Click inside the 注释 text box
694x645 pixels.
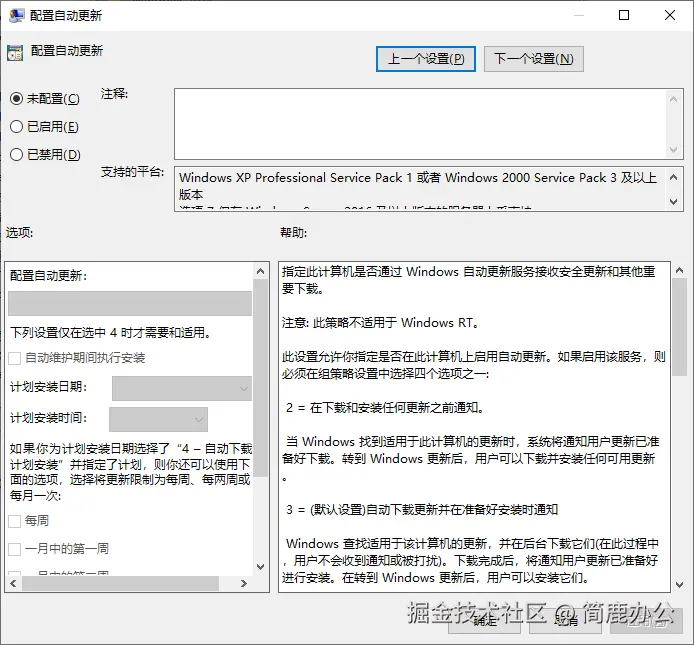(420, 124)
